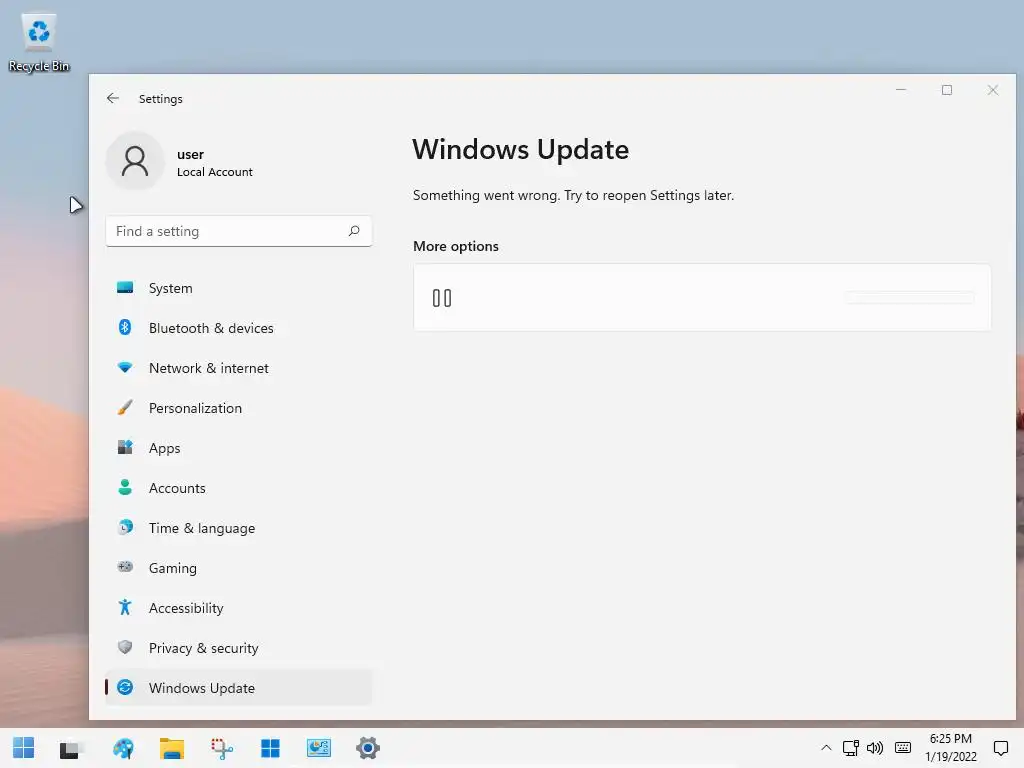This screenshot has height=768, width=1024.
Task: Open the Recycle Bin desktop icon
Action: tap(39, 42)
